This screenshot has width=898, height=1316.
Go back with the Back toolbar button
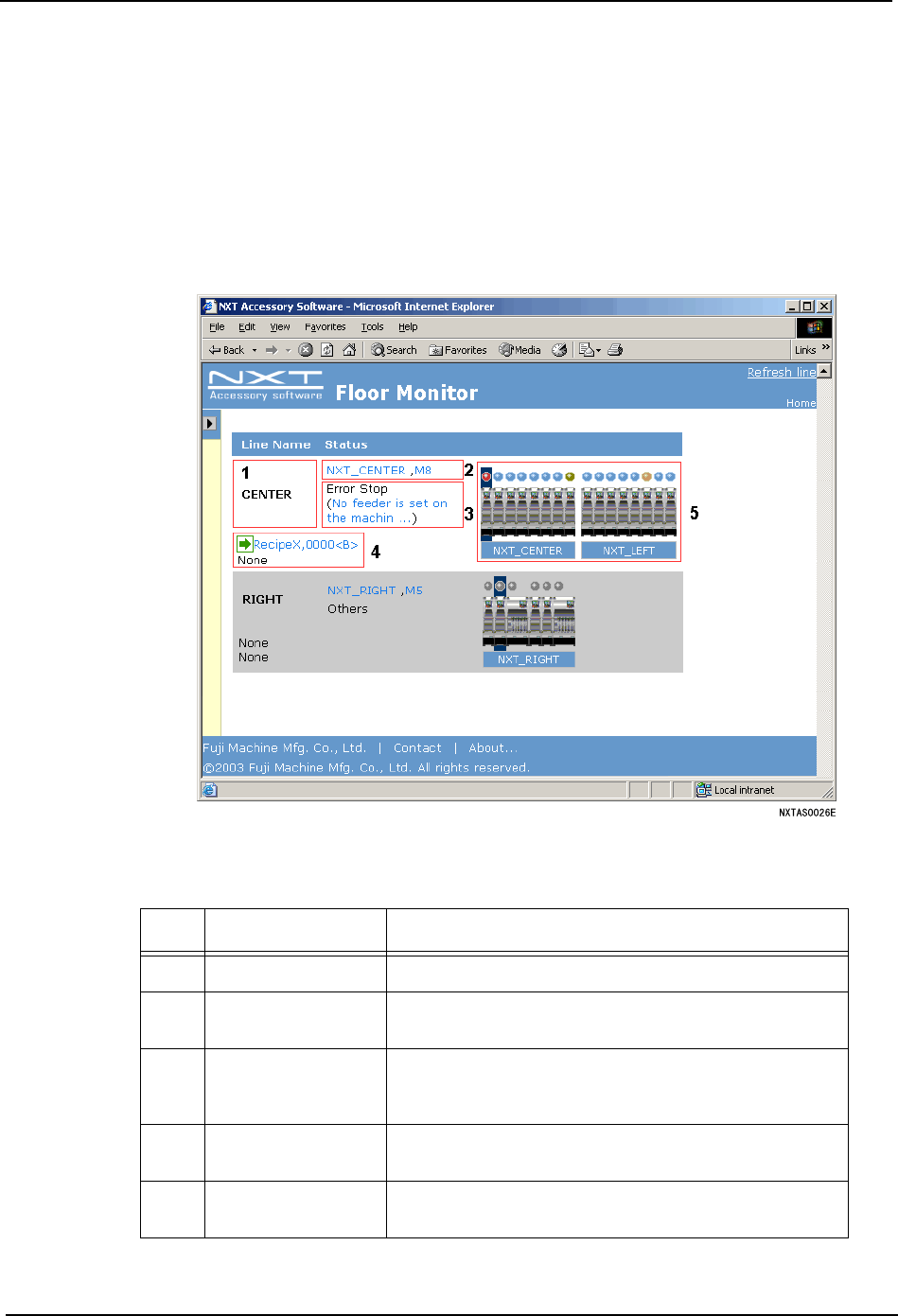226,350
